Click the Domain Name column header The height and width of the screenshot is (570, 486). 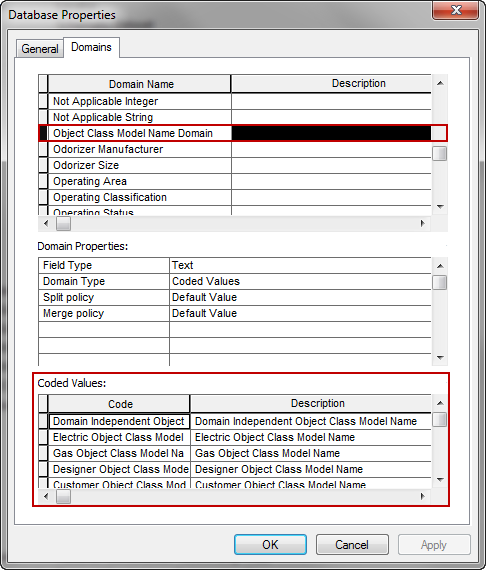pos(140,84)
